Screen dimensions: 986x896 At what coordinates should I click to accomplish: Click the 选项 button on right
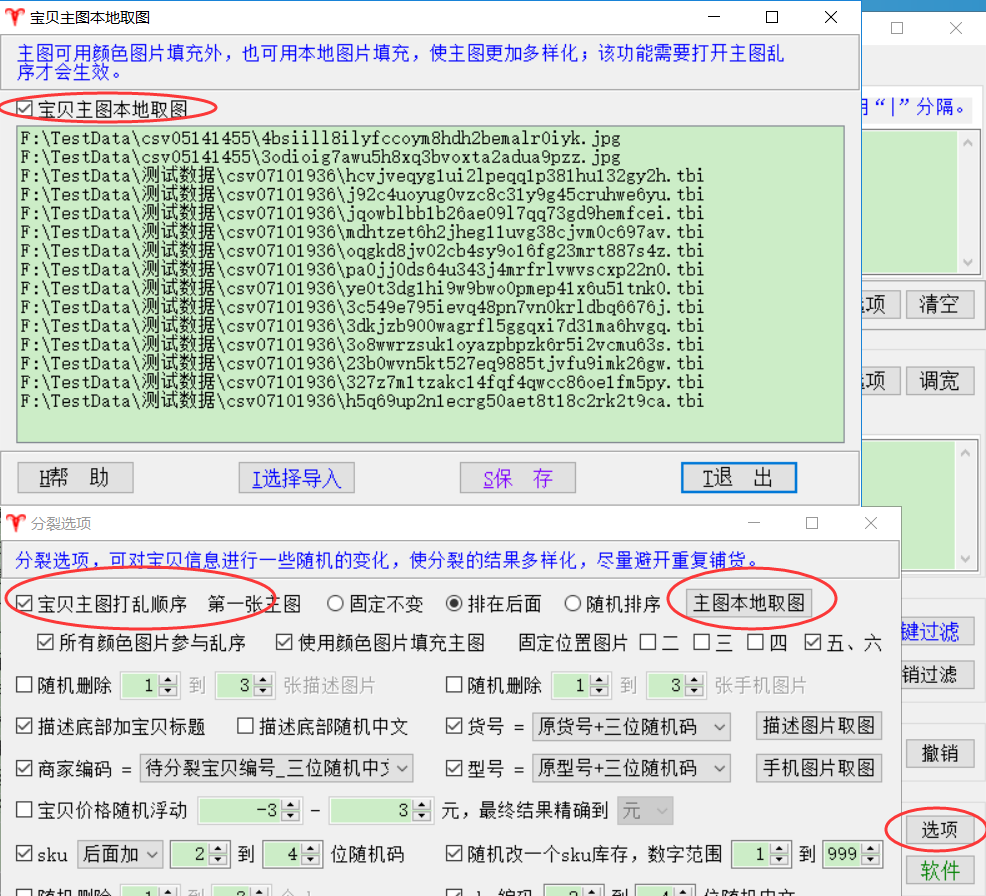click(938, 829)
